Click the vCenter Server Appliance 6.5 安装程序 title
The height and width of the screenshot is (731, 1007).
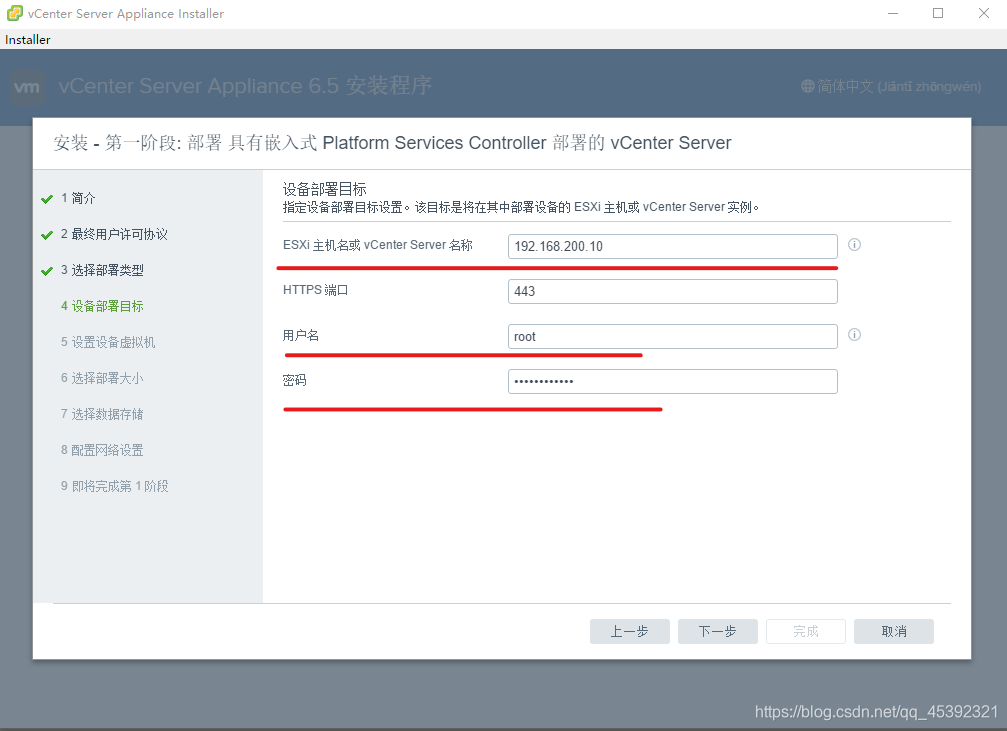(x=245, y=85)
